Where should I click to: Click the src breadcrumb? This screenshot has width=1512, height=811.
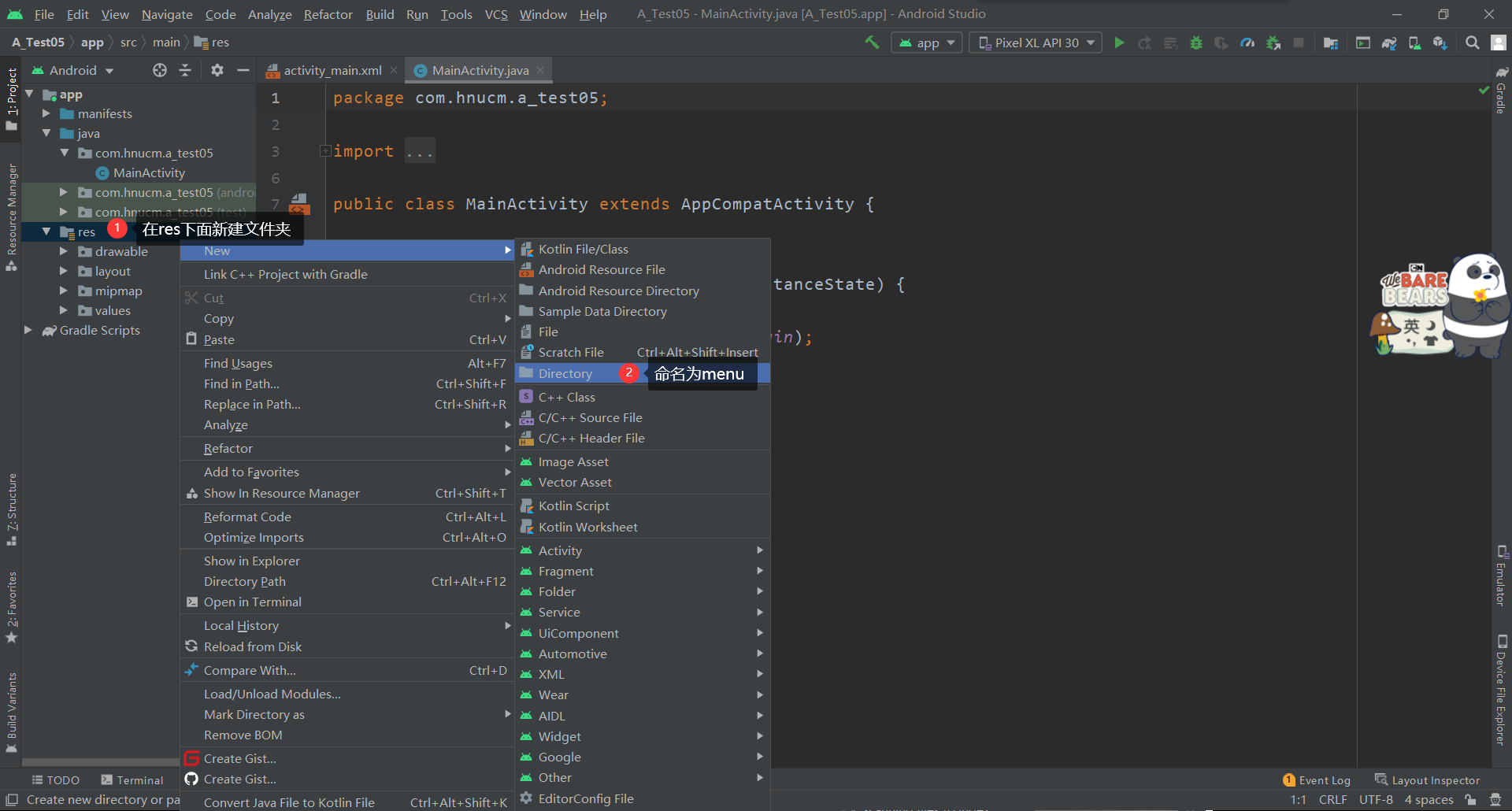(128, 43)
